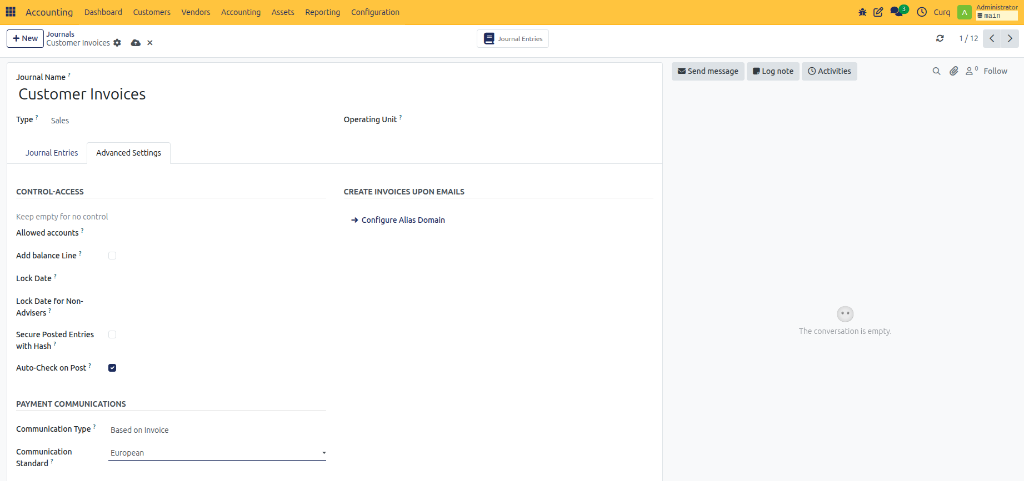This screenshot has height=481, width=1024.
Task: Uncheck the Auto-Check on Post checkbox
Action: 112,368
